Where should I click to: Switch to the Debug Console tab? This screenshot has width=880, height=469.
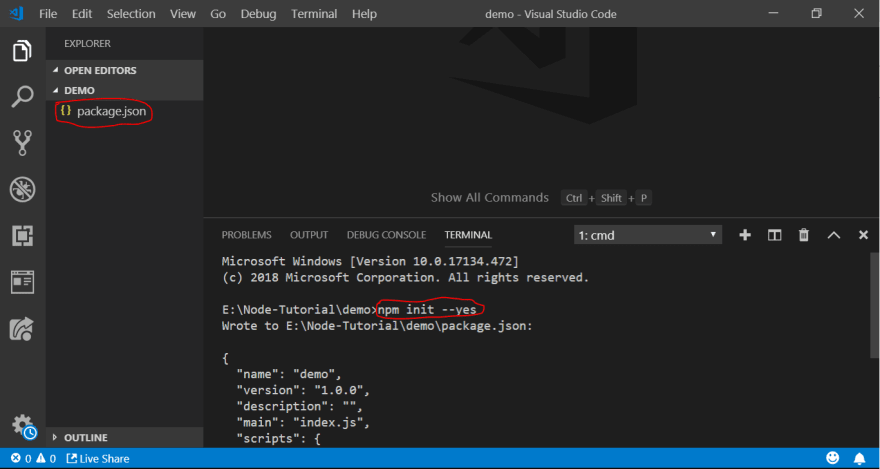point(386,235)
